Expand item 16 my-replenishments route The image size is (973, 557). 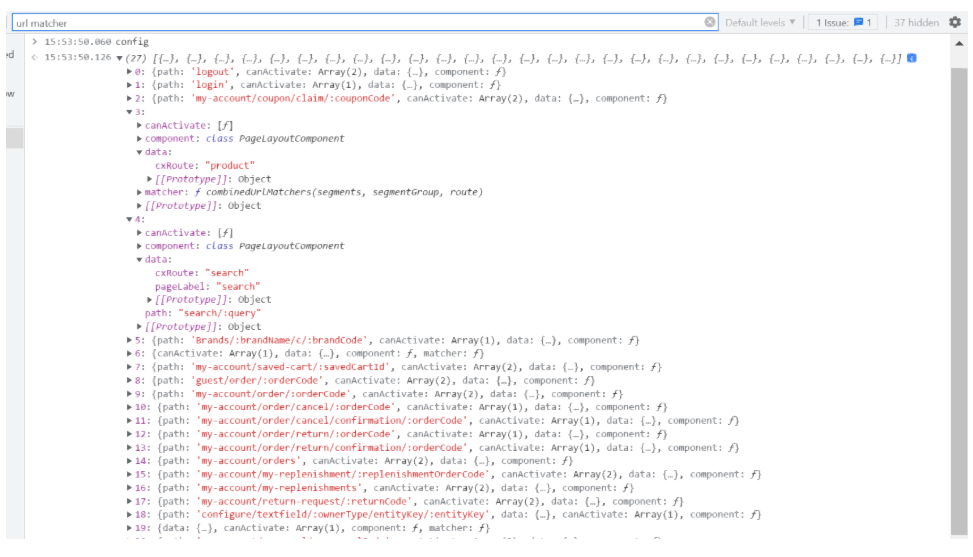point(129,488)
